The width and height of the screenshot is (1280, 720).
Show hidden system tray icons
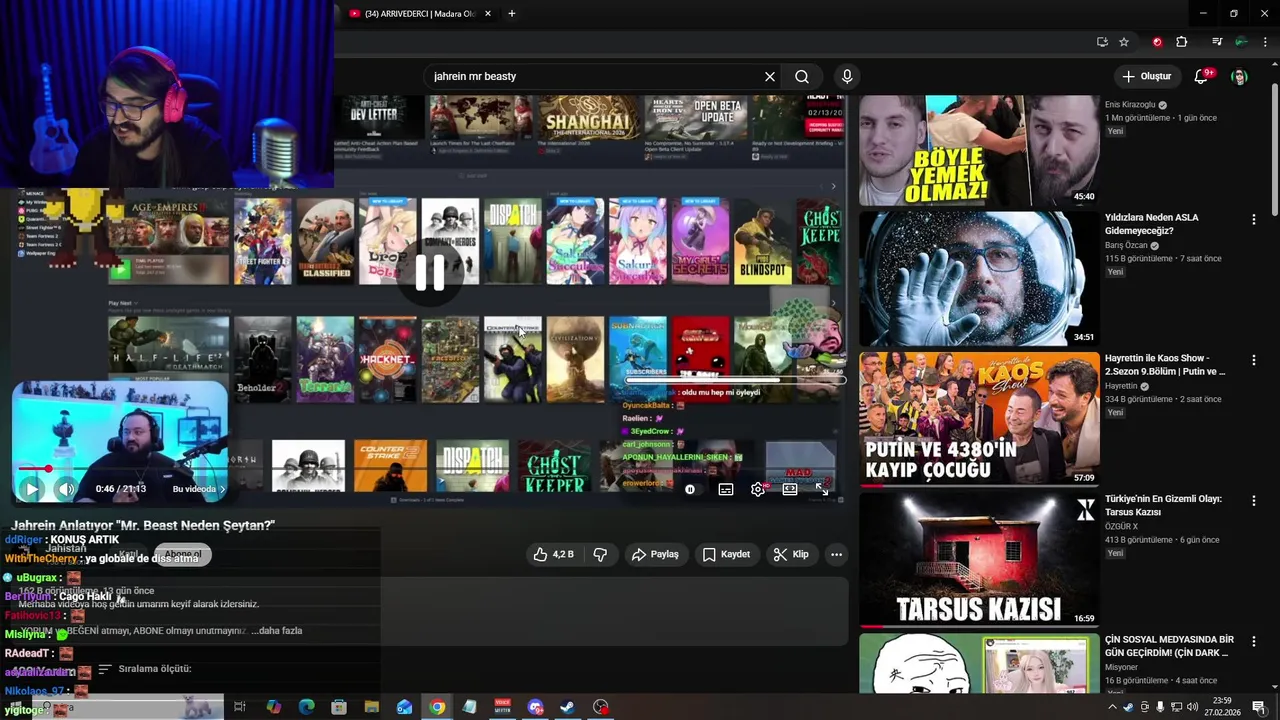click(x=1112, y=707)
